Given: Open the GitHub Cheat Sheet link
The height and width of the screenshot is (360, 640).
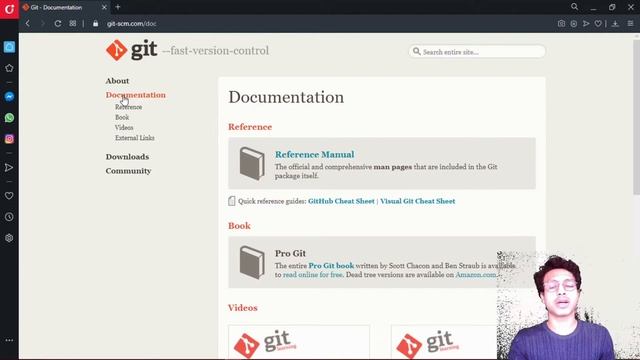Looking at the screenshot, I should coord(341,201).
